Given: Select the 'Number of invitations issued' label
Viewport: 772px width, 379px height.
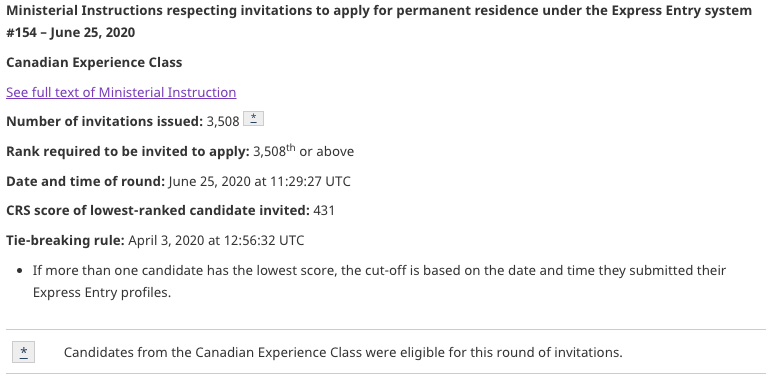Looking at the screenshot, I should [x=104, y=122].
